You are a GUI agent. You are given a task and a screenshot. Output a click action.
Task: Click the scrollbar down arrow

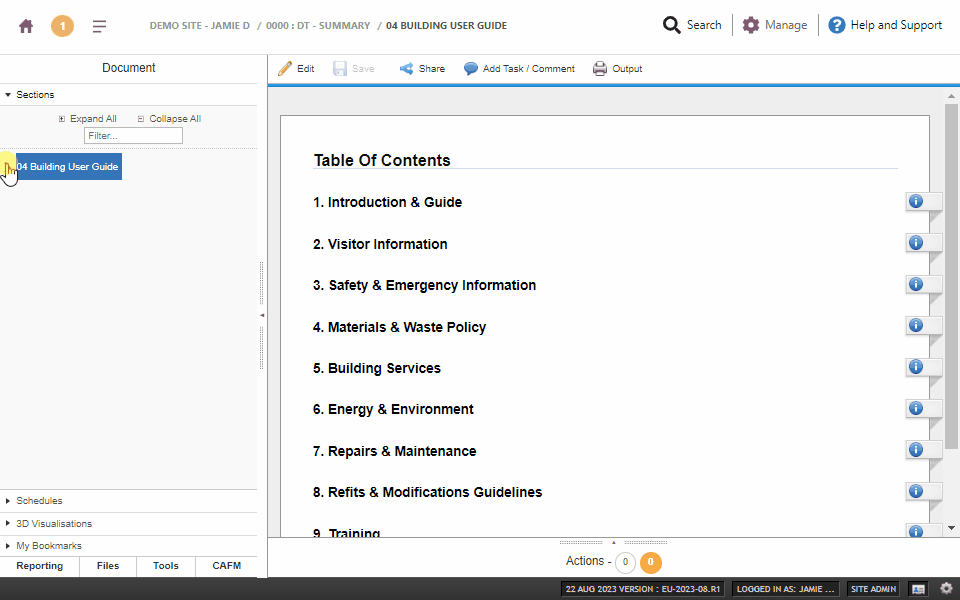(951, 528)
